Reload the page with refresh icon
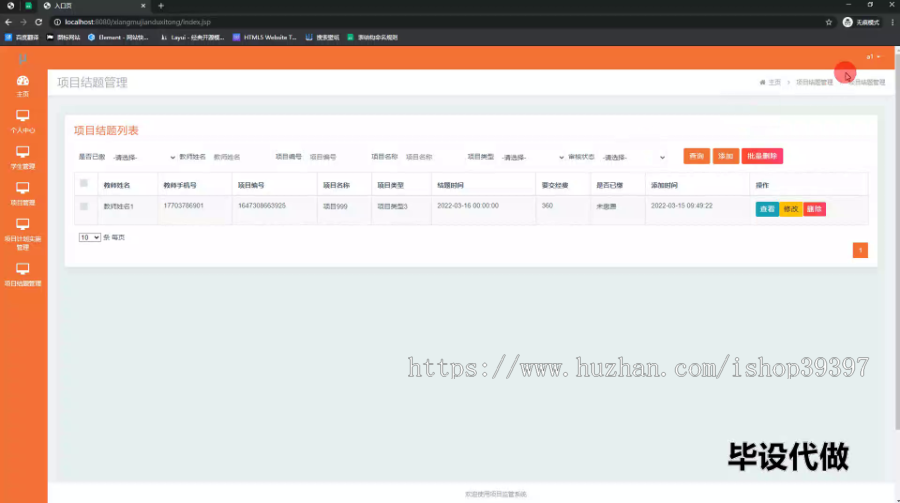This screenshot has width=900, height=503. (38, 22)
